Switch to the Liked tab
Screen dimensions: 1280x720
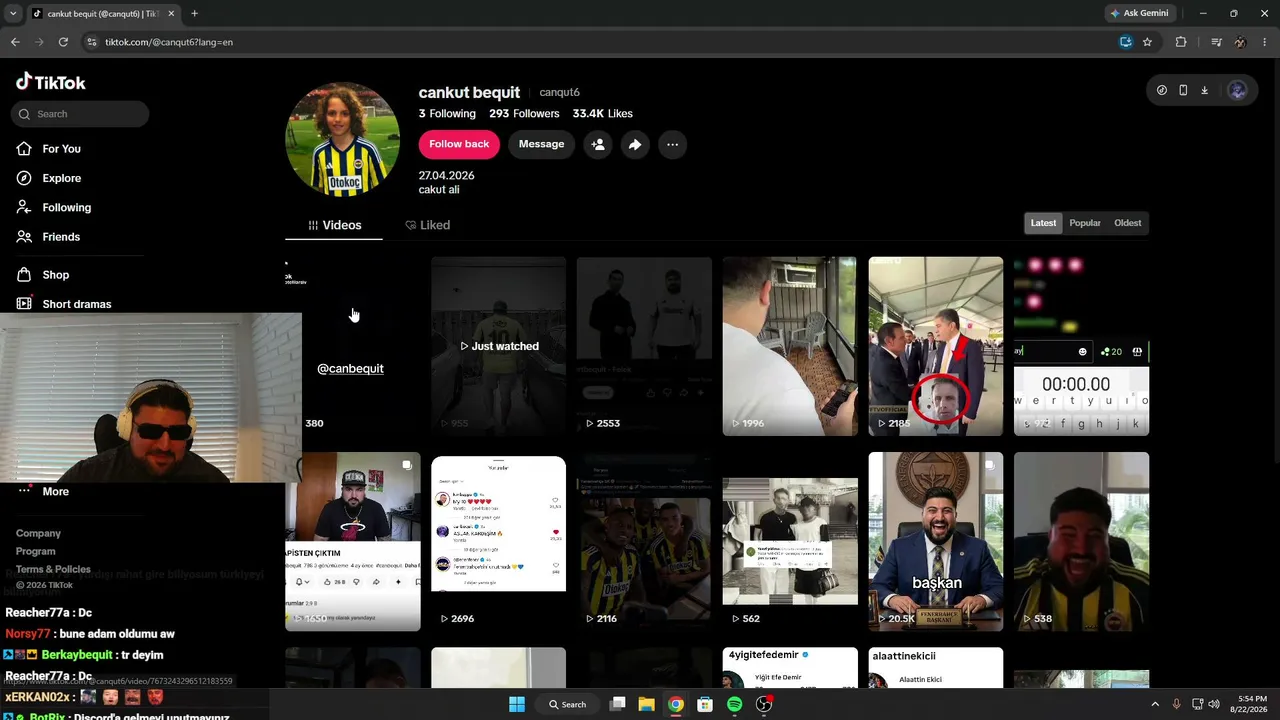pos(427,225)
